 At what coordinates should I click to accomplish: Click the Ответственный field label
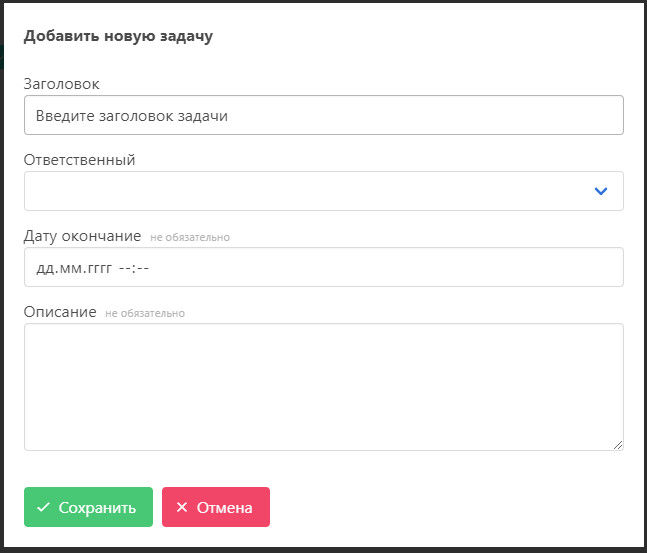click(79, 160)
